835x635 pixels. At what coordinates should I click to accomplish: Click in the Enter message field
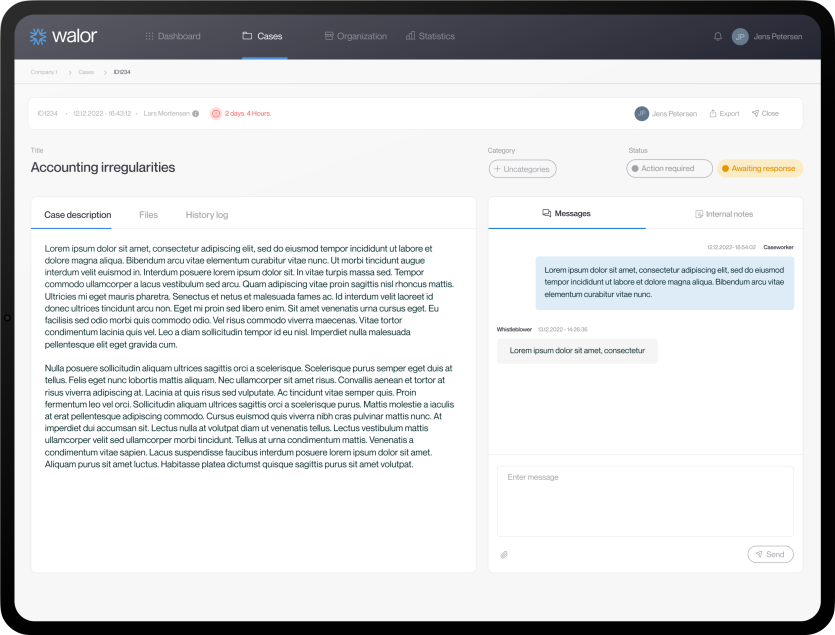[645, 501]
